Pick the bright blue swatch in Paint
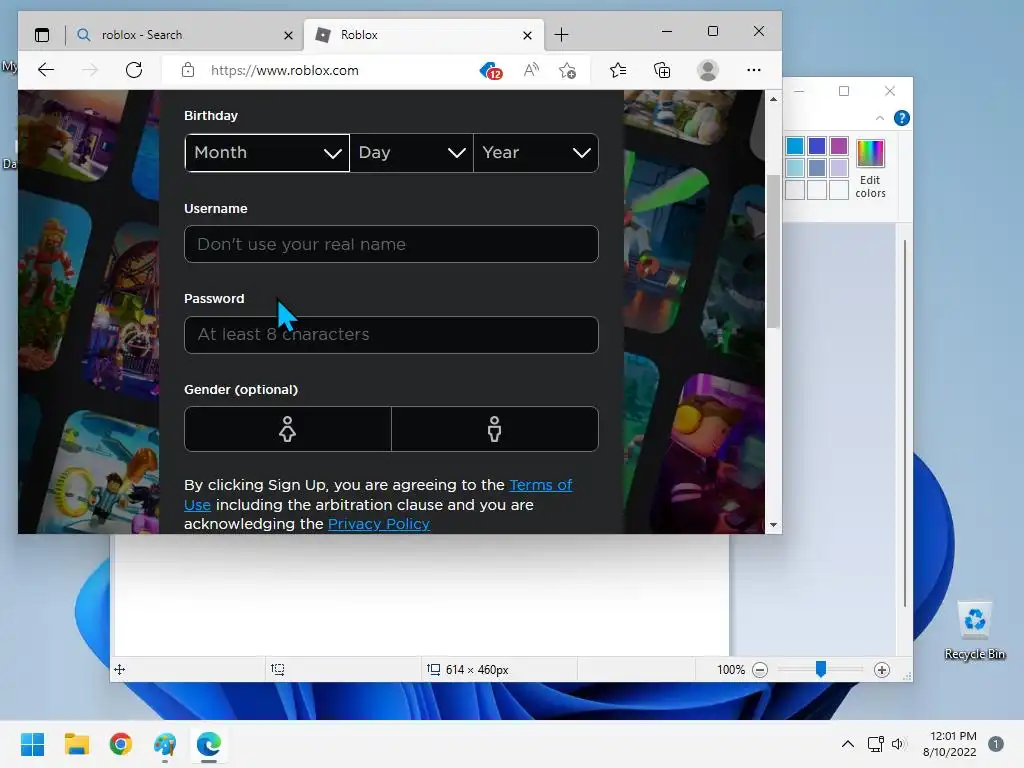 [x=795, y=146]
